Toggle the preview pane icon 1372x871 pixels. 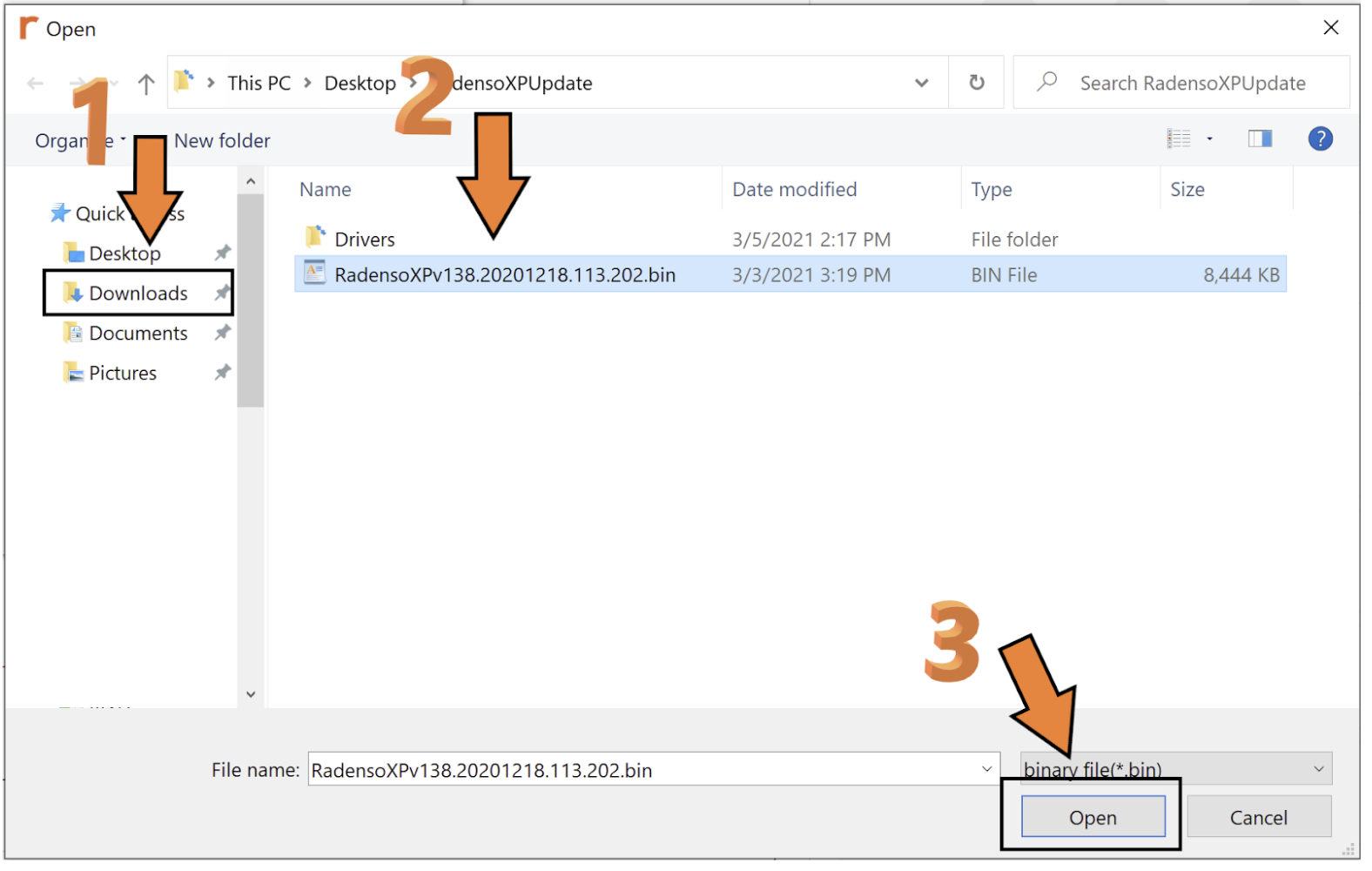(x=1260, y=139)
